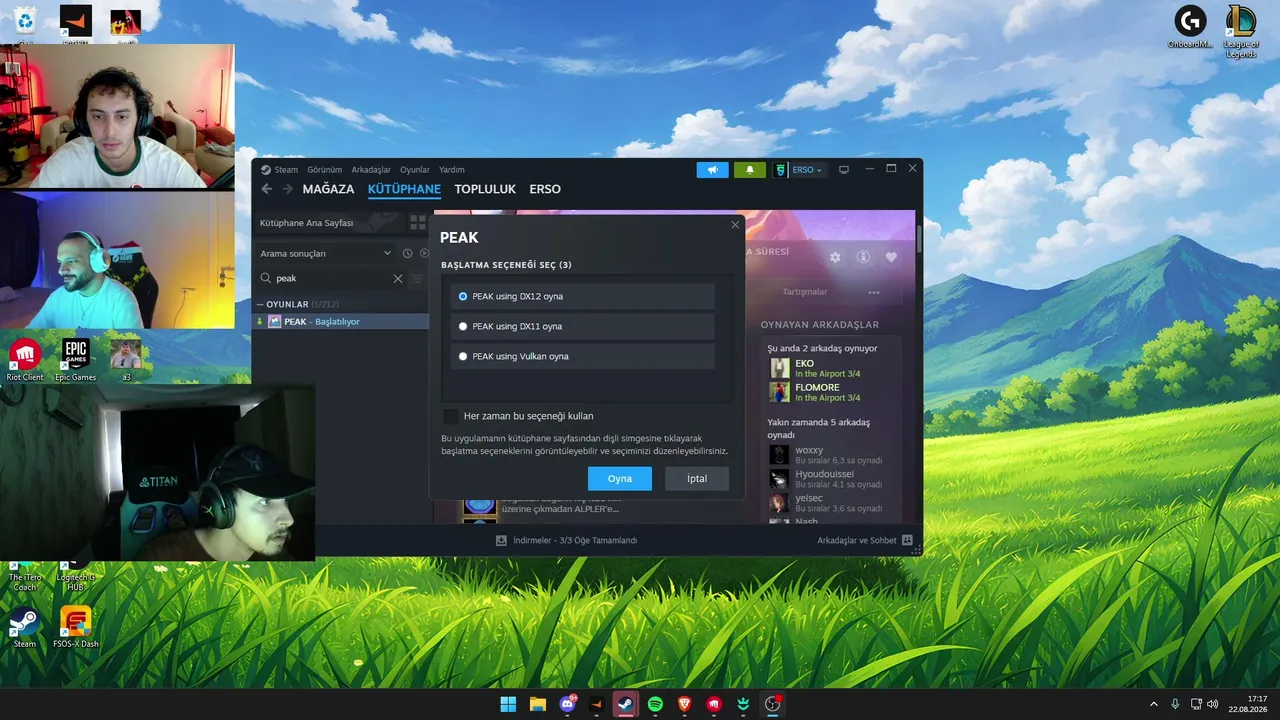The height and width of the screenshot is (720, 1280).
Task: Open Epic Games desktop shortcut
Action: point(75,360)
